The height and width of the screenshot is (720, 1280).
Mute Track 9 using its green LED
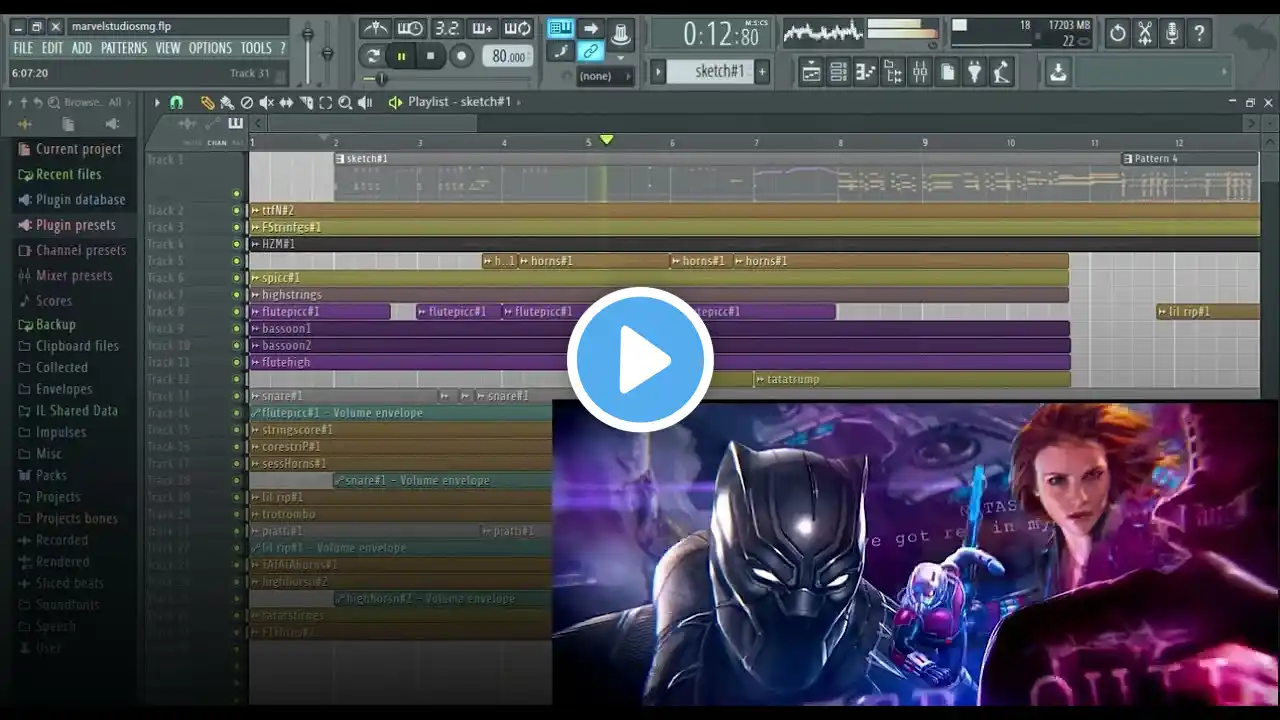point(237,329)
